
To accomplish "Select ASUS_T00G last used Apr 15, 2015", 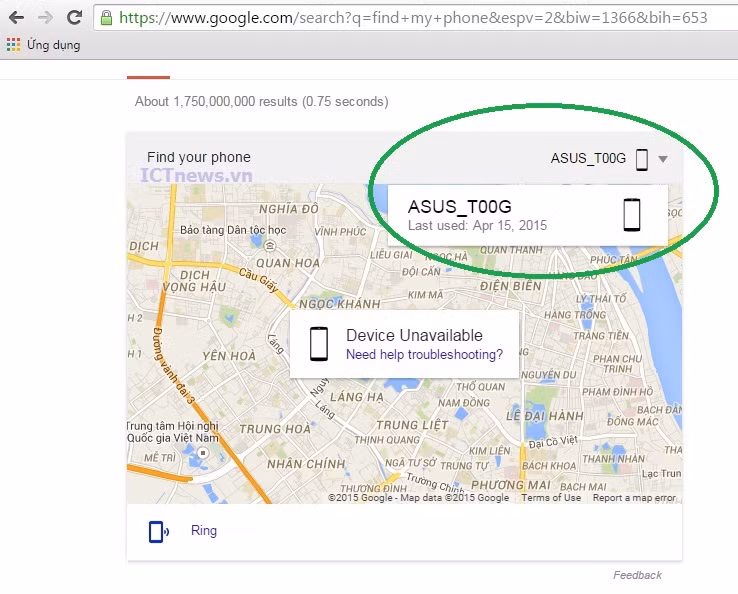I will [477, 215].
